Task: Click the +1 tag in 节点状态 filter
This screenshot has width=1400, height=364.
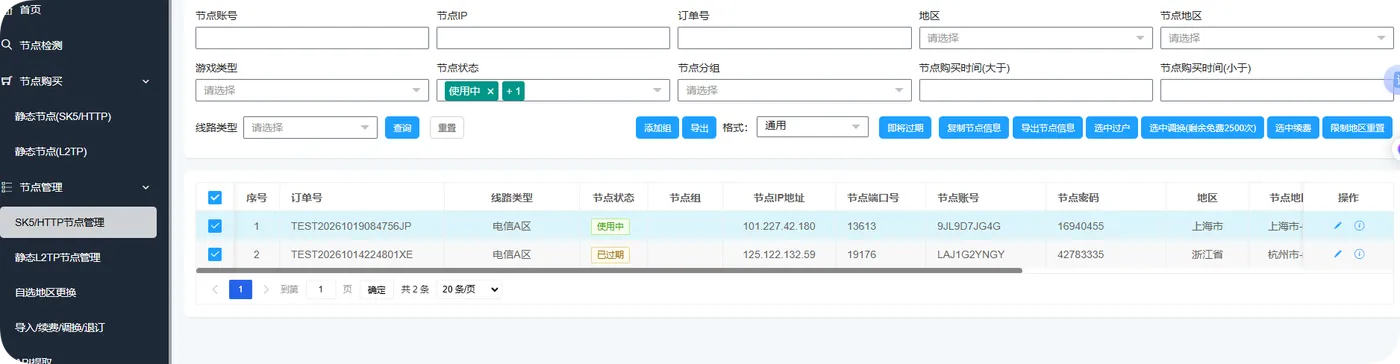Action: [513, 91]
